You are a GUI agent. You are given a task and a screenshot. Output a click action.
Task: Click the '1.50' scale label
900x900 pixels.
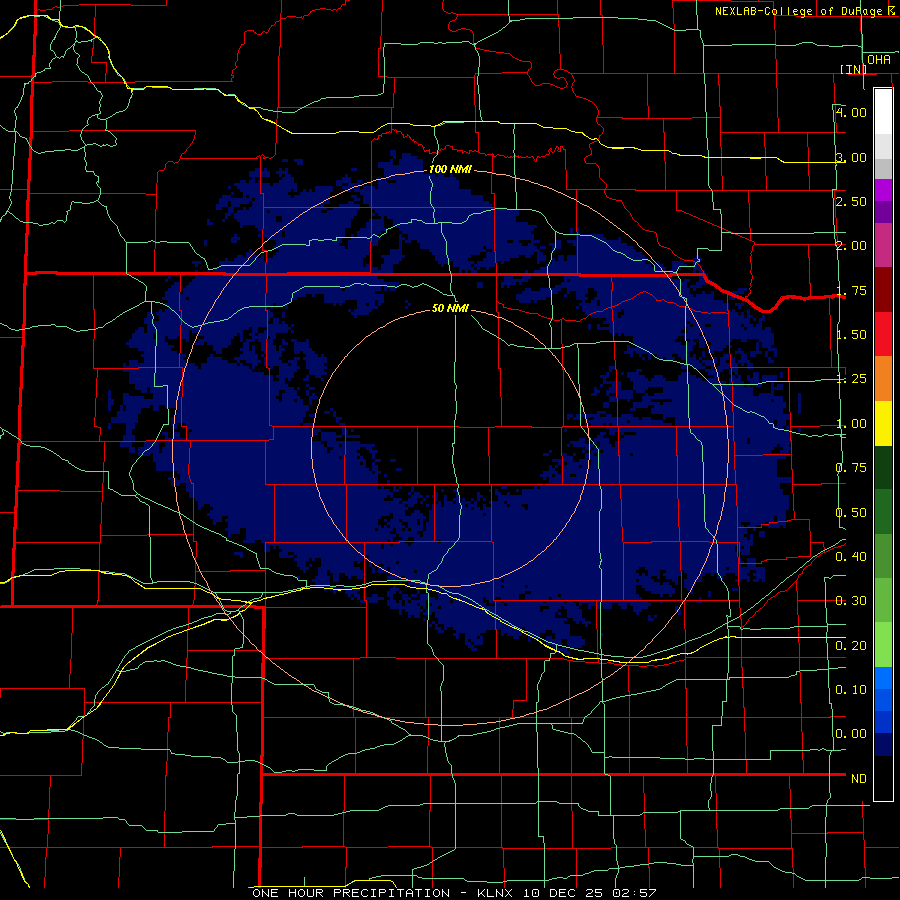click(x=851, y=335)
